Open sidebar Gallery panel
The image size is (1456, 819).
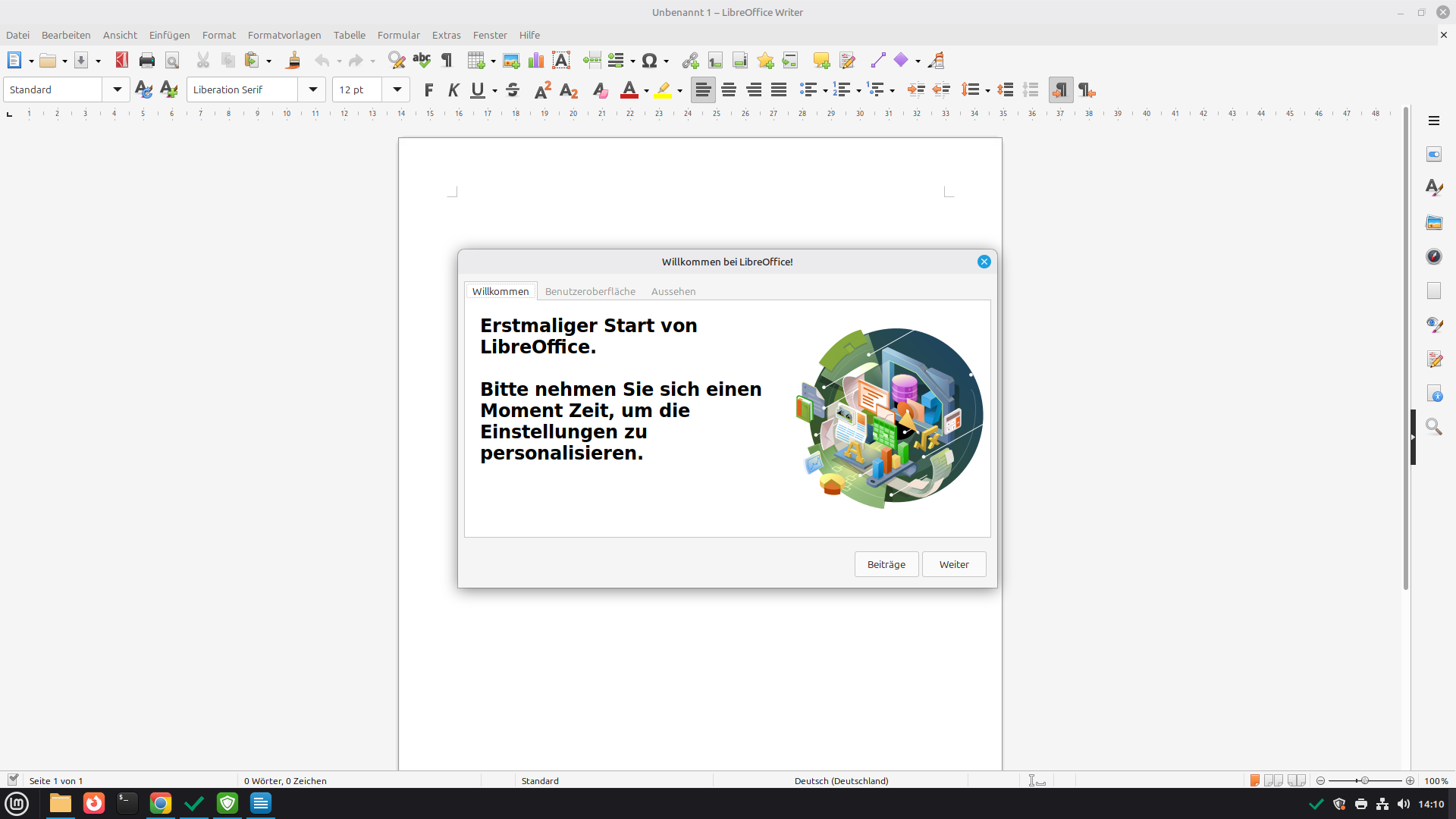coord(1434,222)
